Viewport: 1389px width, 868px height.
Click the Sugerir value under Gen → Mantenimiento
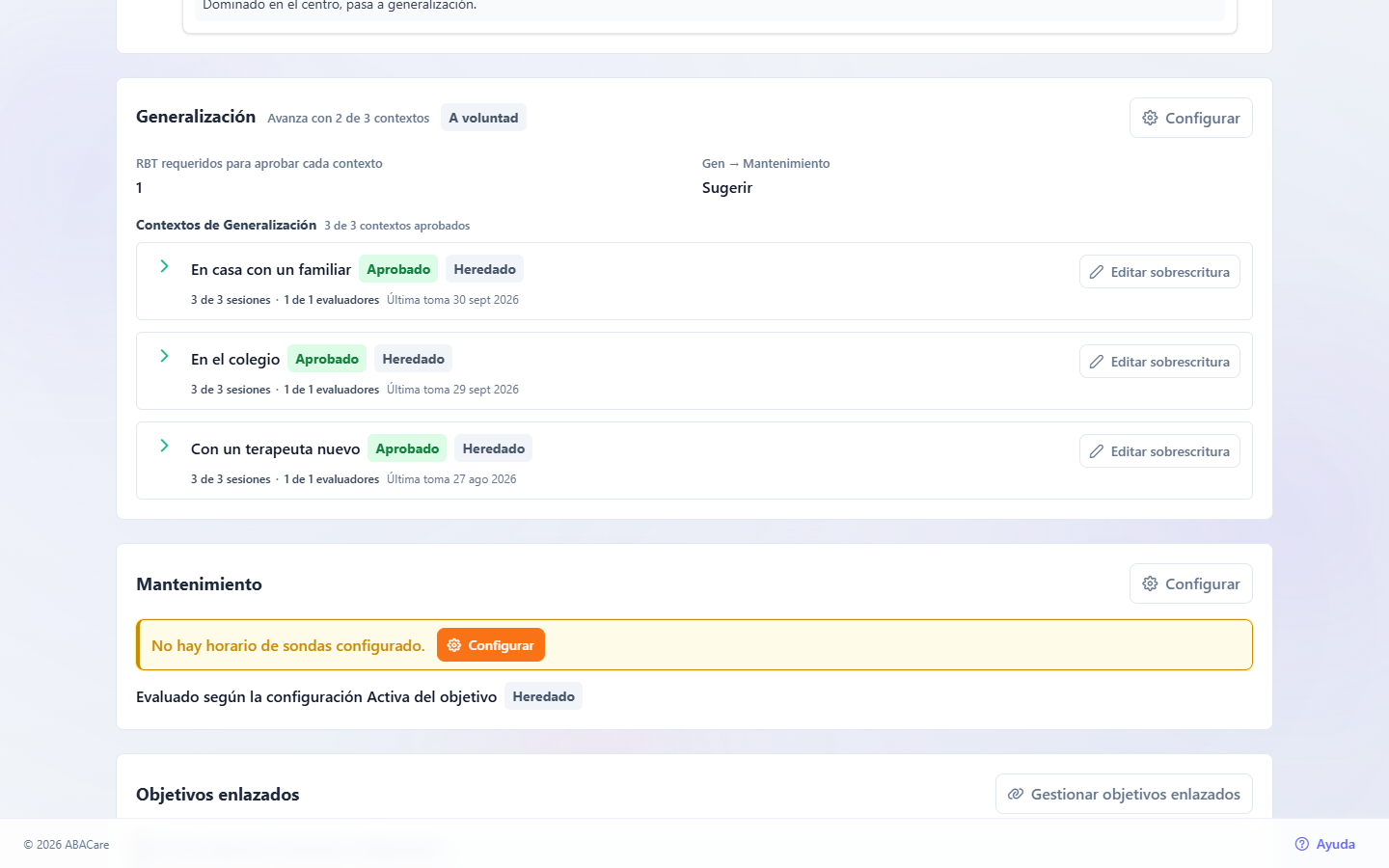[727, 188]
